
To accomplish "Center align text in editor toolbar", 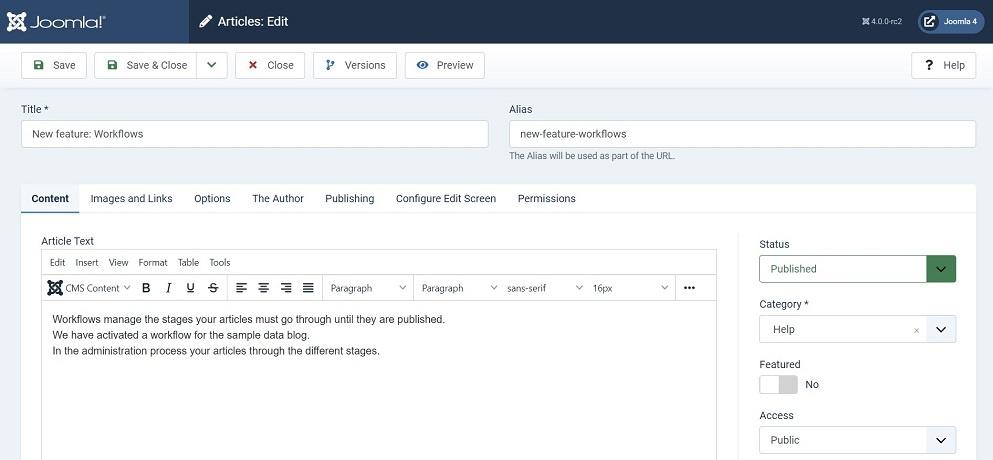I will [x=263, y=288].
